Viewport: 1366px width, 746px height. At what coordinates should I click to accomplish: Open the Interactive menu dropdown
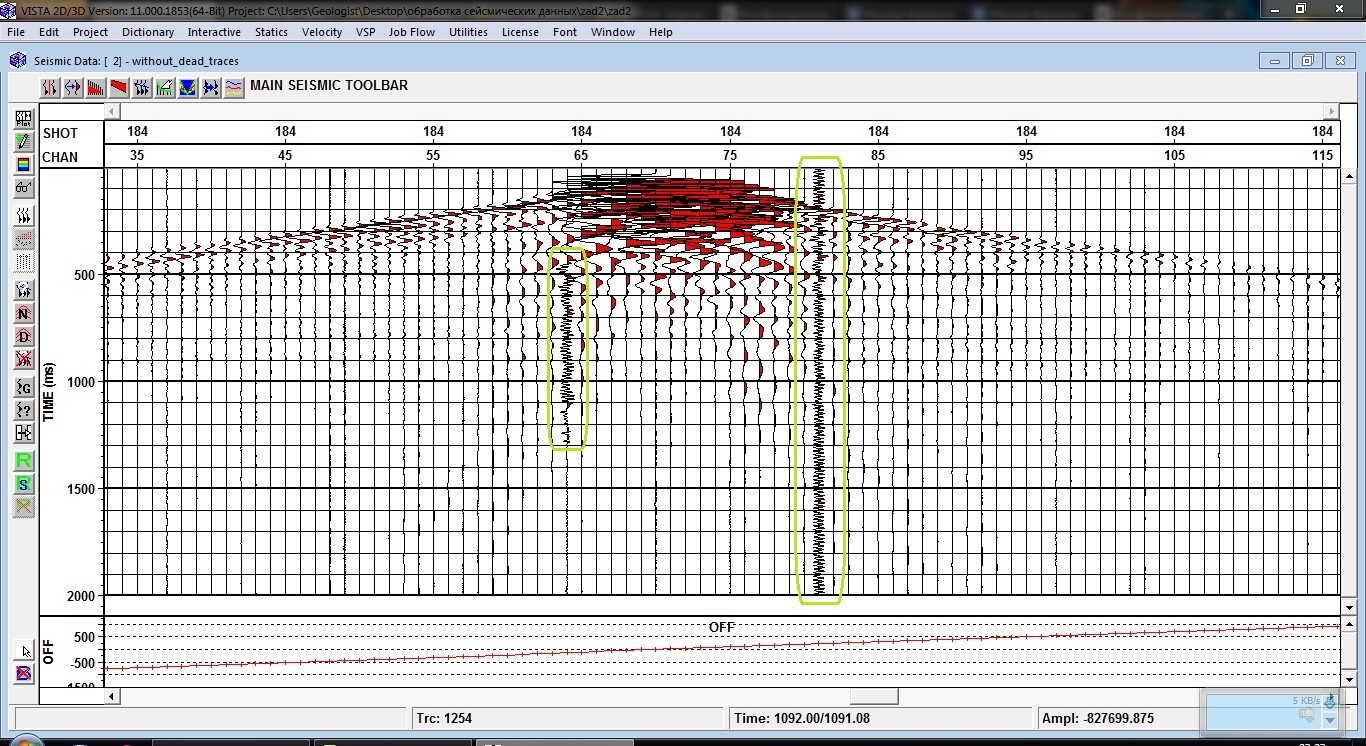[x=214, y=32]
